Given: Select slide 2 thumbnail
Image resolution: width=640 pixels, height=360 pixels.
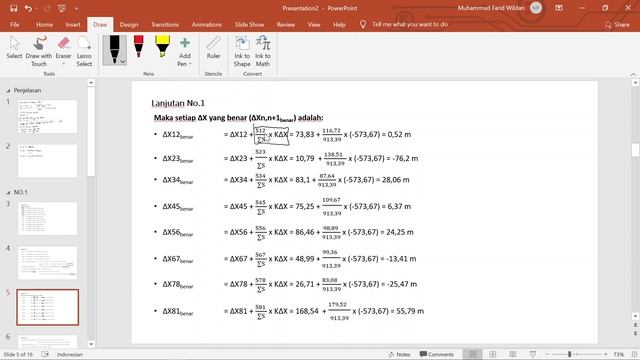Looking at the screenshot, I should 47,161.
